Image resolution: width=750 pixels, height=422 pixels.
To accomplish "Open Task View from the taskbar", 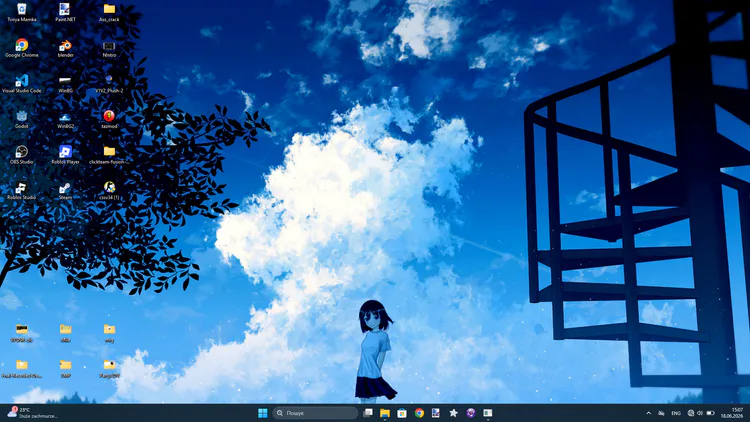I will coord(368,413).
